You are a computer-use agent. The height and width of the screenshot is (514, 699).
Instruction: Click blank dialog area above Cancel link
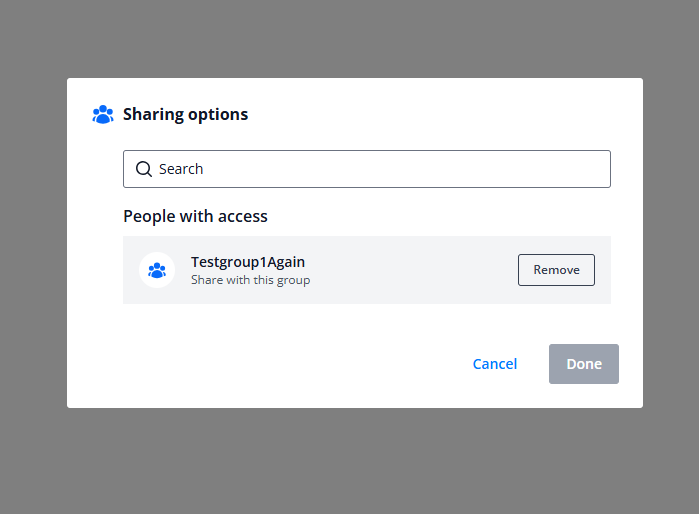495,324
